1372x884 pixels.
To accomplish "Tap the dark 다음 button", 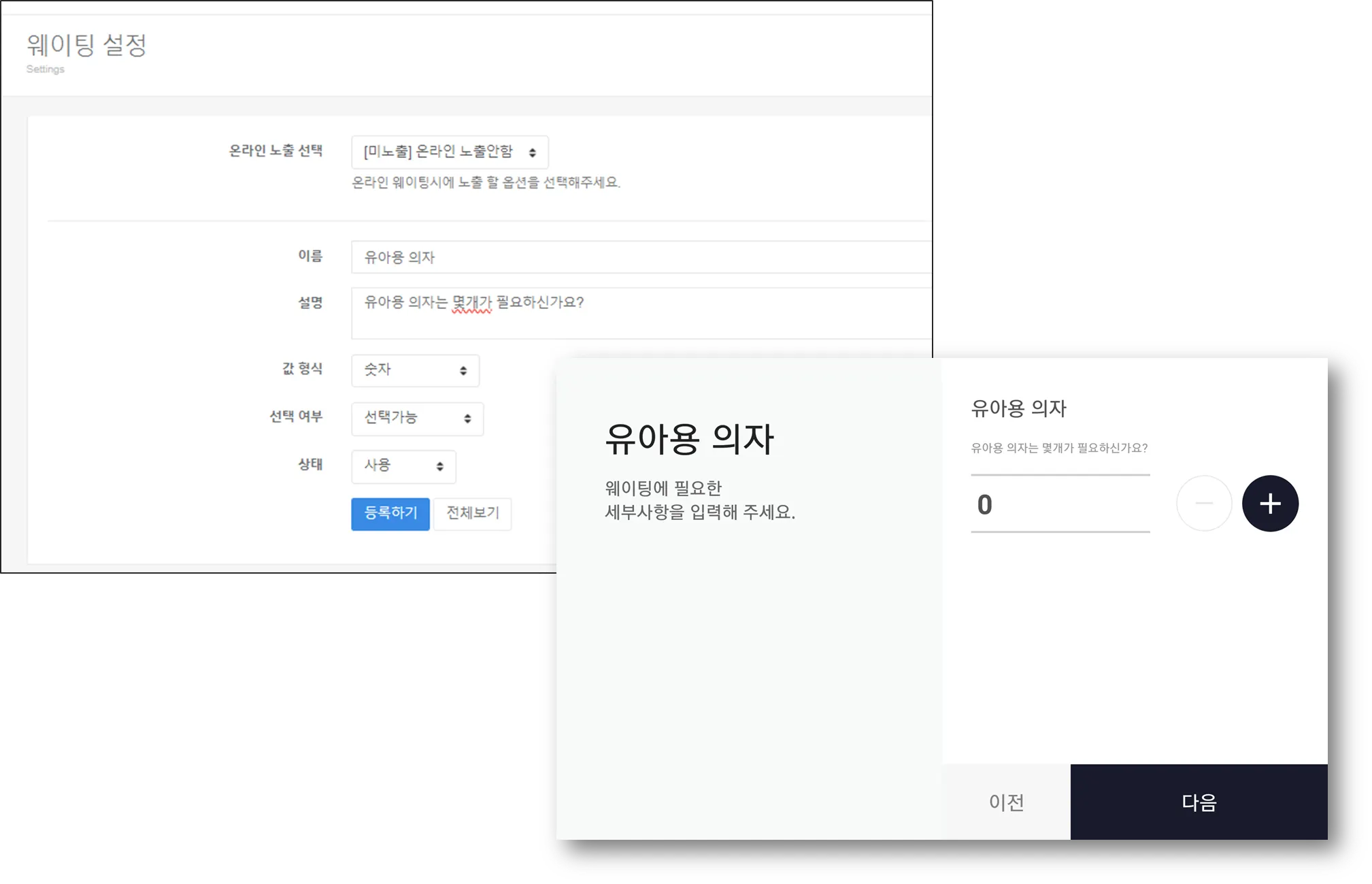I will [x=1199, y=802].
